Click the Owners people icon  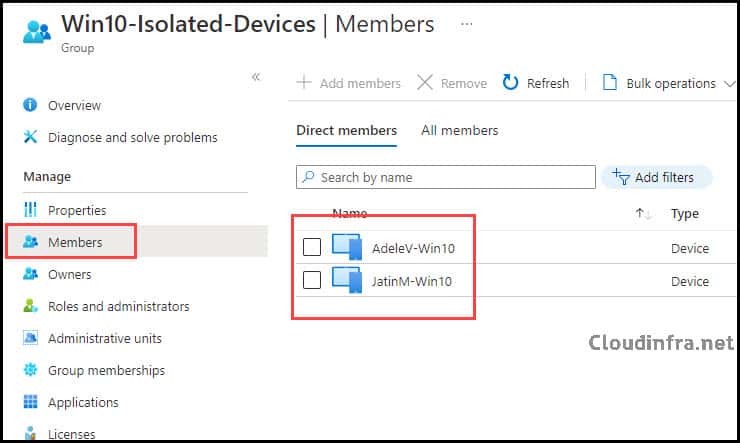[31, 274]
